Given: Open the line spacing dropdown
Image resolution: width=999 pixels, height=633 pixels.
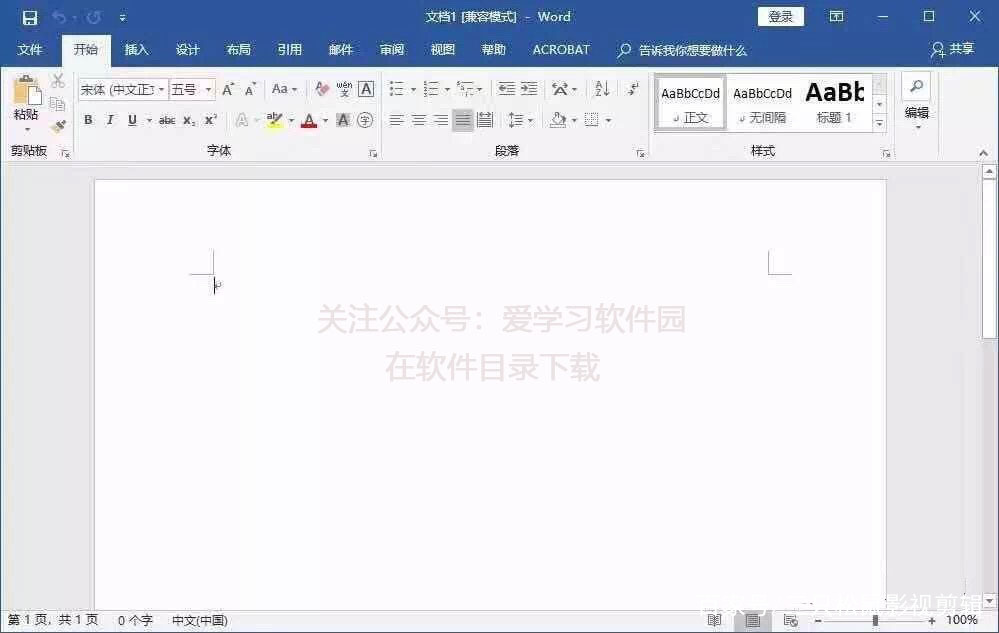Looking at the screenshot, I should [520, 120].
